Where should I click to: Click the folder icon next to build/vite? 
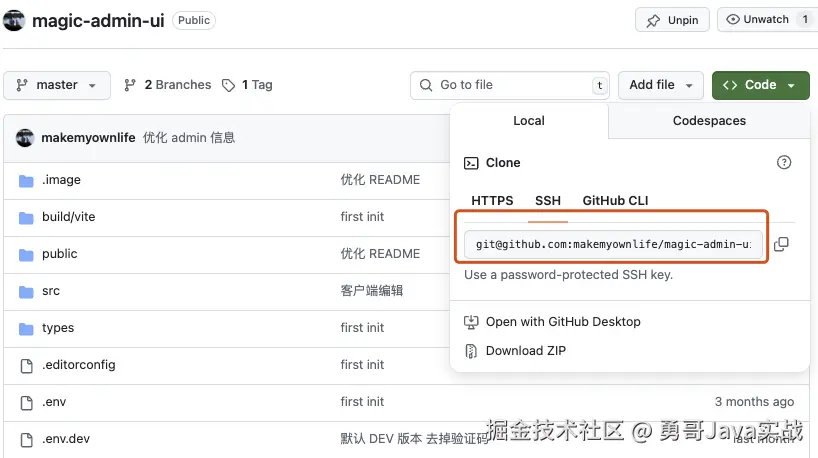pos(26,218)
